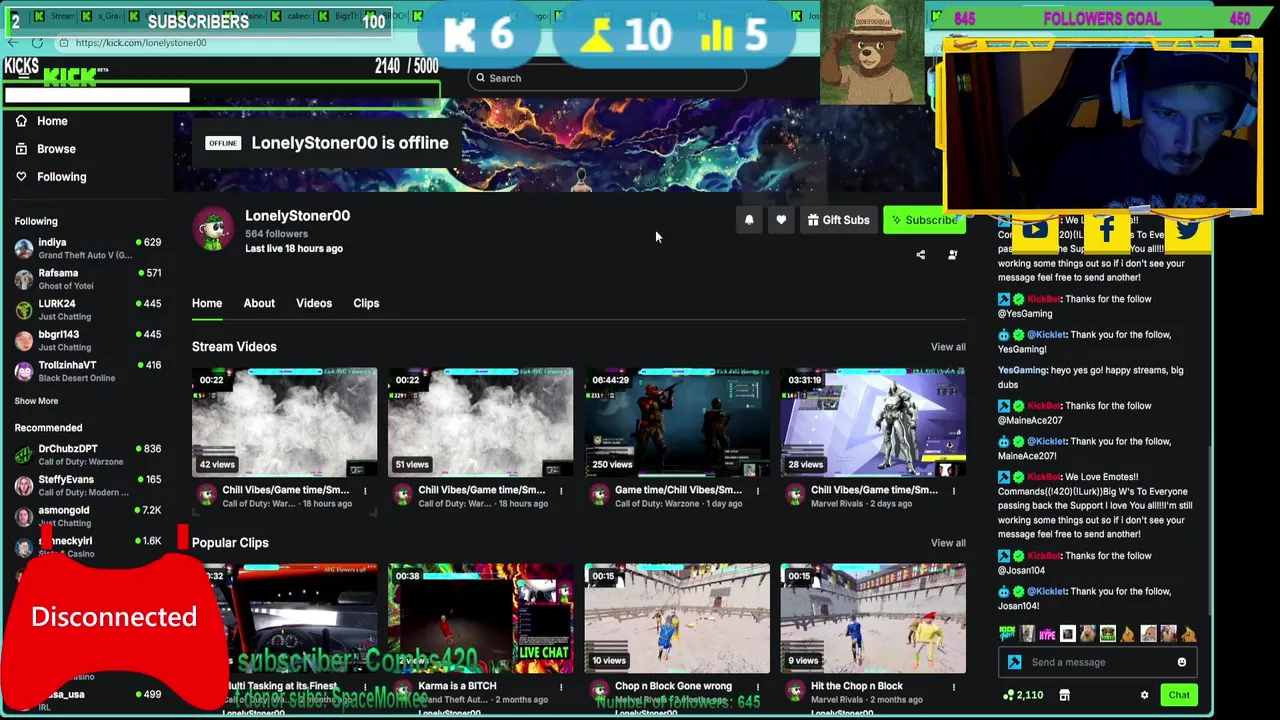The height and width of the screenshot is (720, 1280).
Task: Click the green Subscribe button
Action: (x=924, y=220)
